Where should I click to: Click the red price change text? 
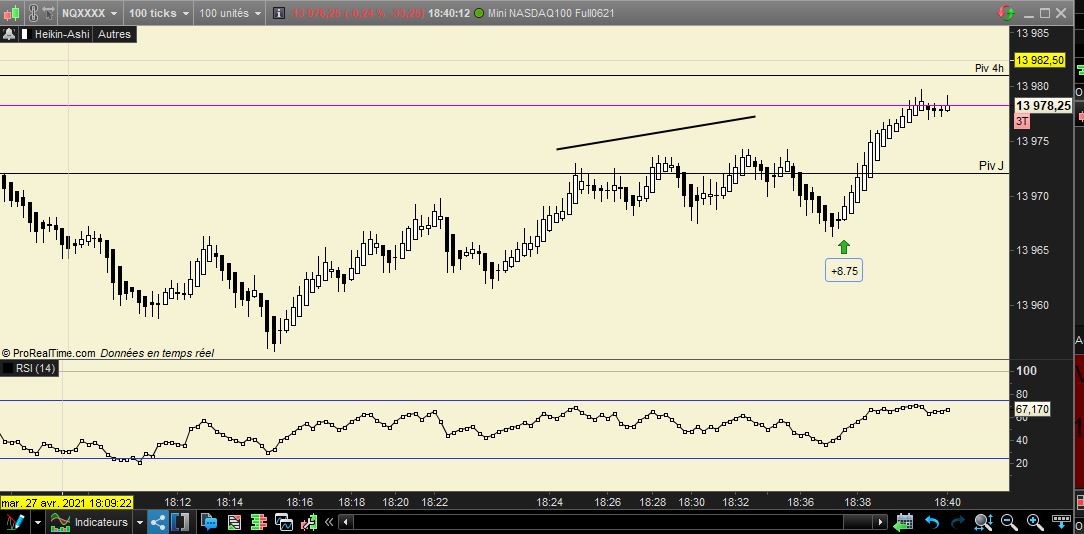(357, 13)
